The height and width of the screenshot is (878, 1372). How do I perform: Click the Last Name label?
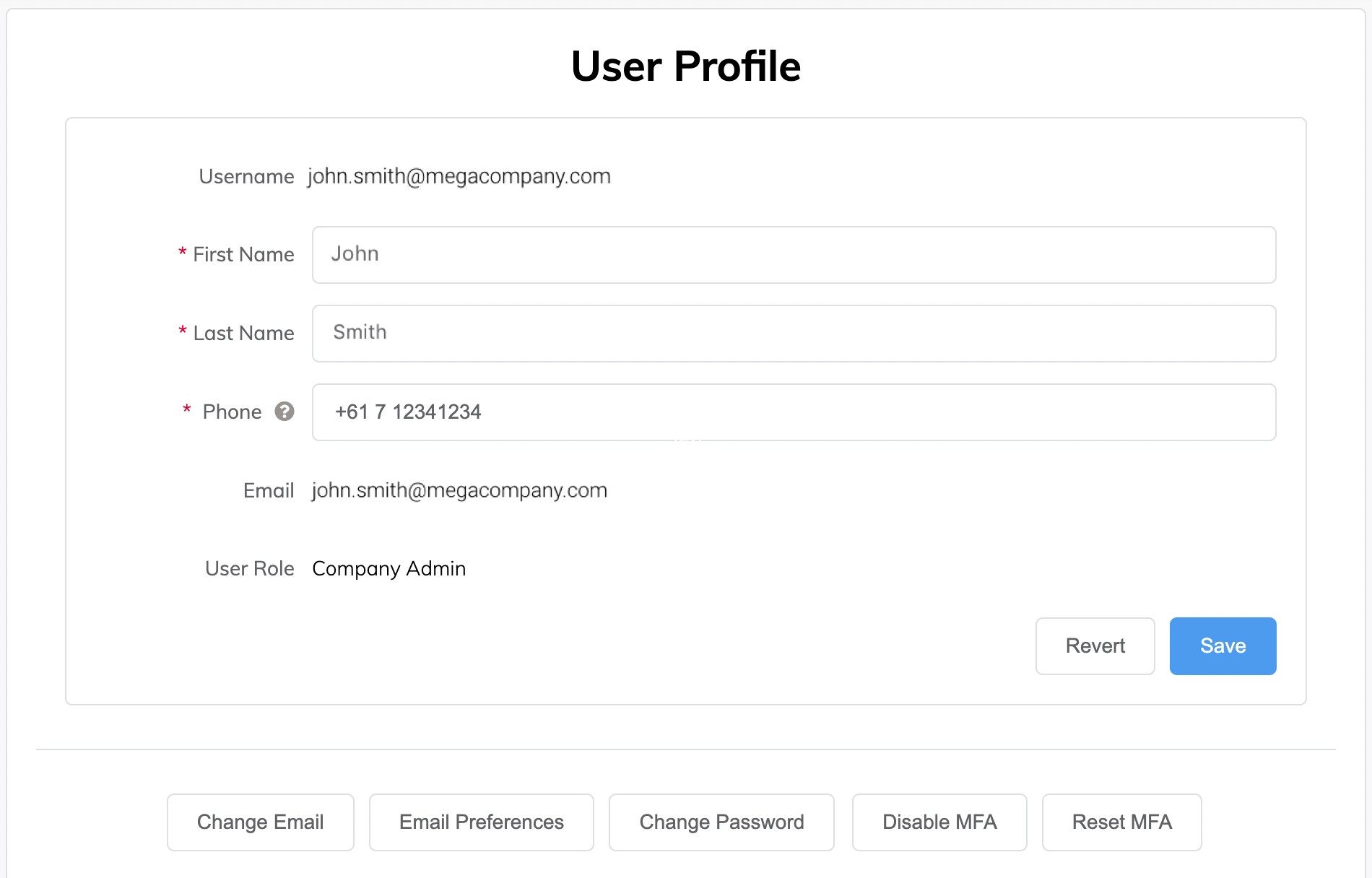tap(243, 334)
